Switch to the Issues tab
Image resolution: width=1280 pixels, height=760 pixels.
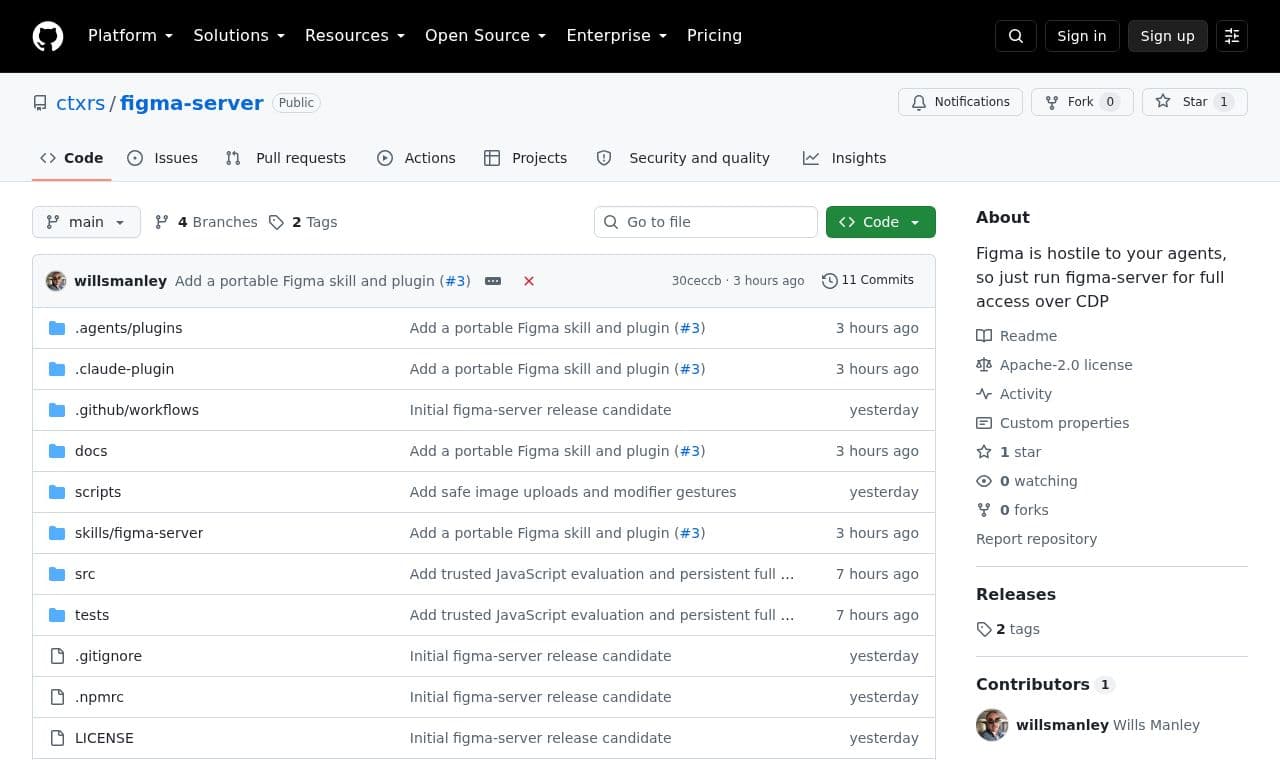click(163, 158)
